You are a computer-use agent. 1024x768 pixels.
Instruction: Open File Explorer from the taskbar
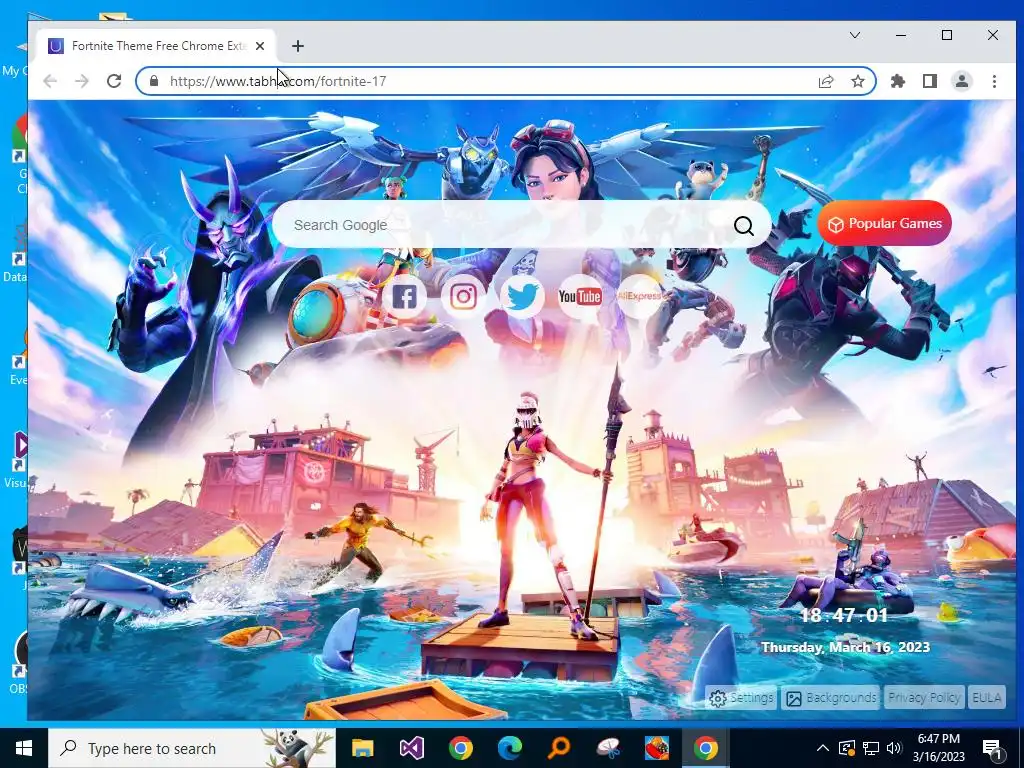(x=362, y=748)
